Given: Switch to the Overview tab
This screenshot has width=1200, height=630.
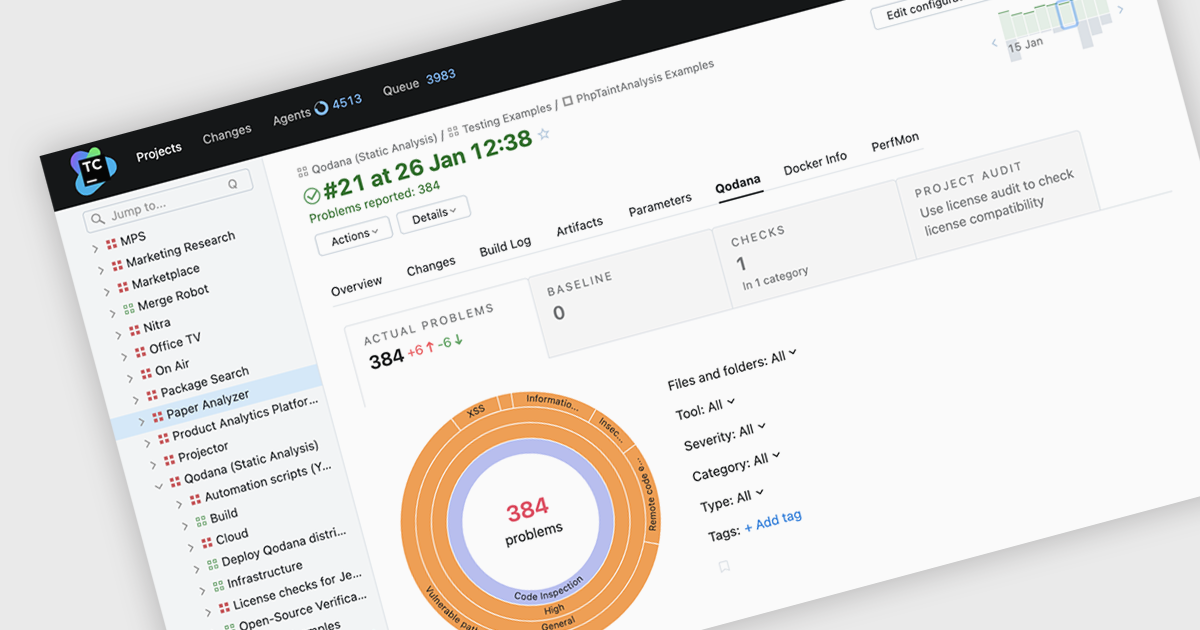Looking at the screenshot, I should [x=357, y=285].
